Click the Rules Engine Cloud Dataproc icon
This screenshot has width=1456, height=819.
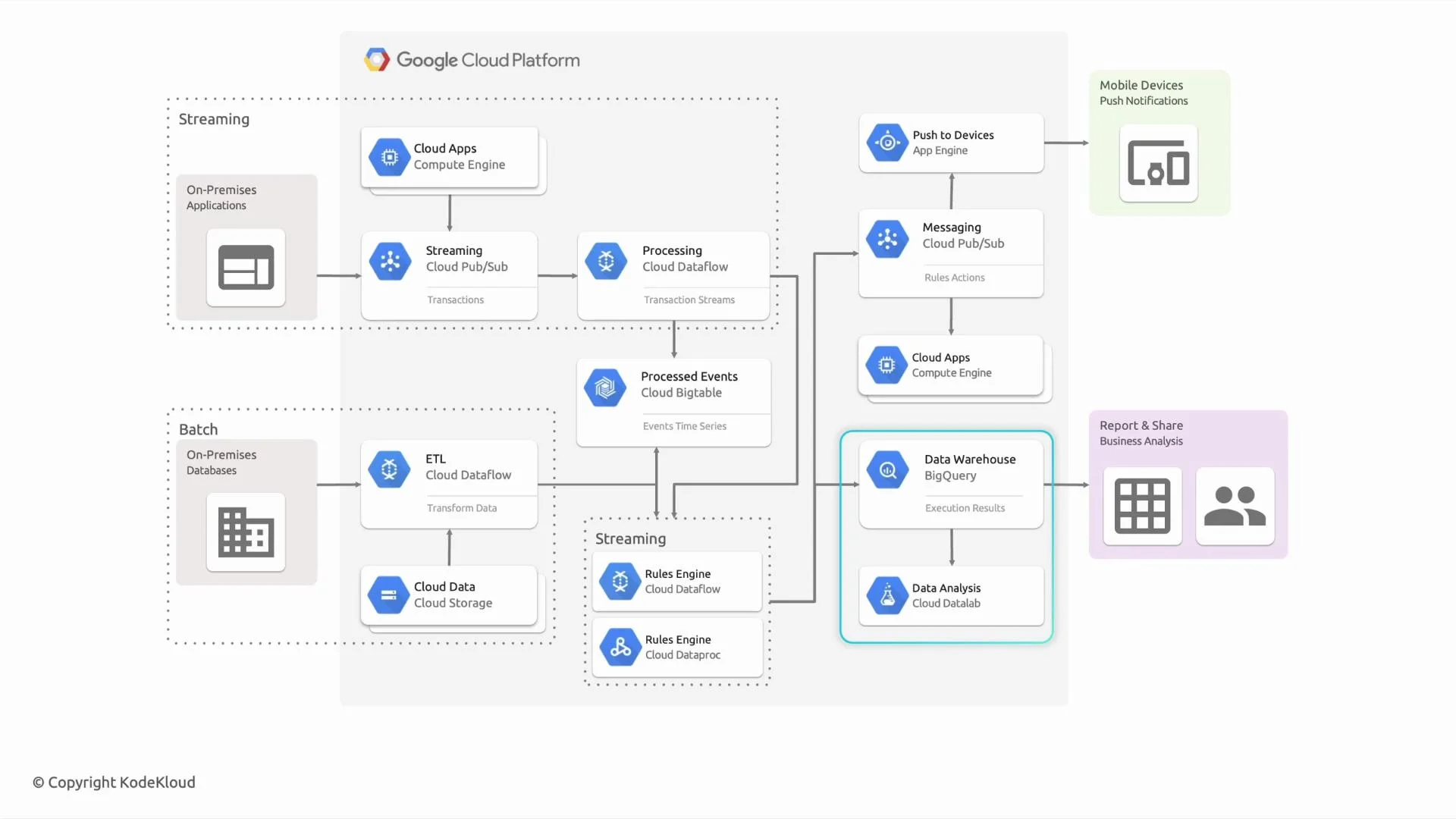[x=620, y=647]
